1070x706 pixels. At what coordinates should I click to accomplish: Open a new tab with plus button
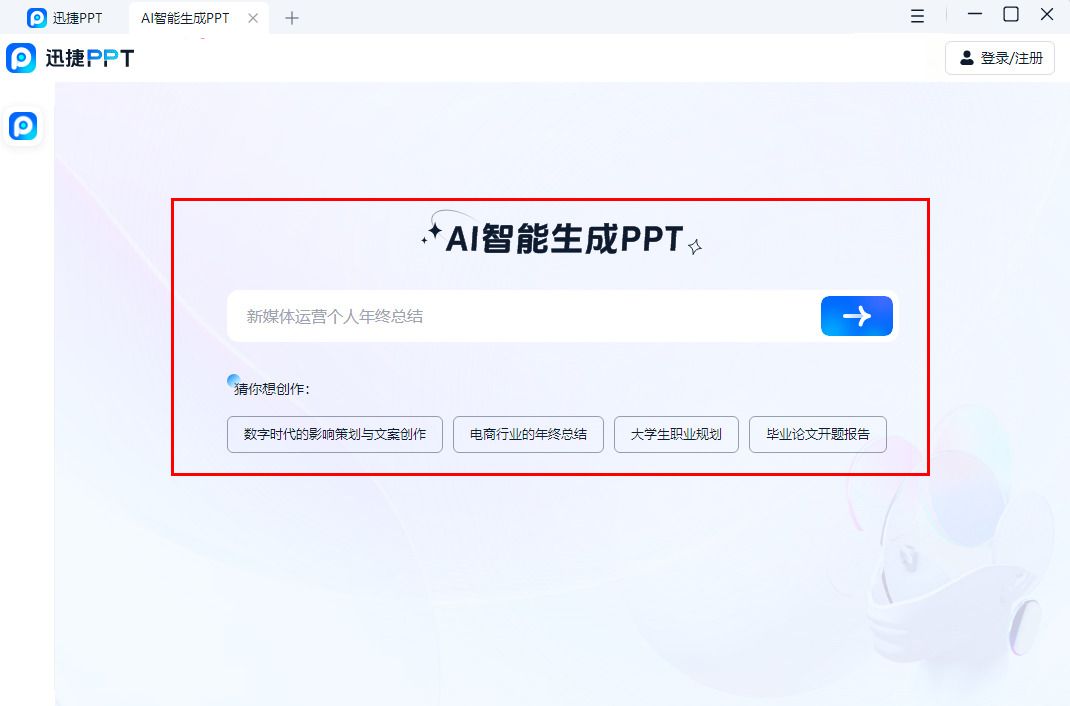(292, 18)
